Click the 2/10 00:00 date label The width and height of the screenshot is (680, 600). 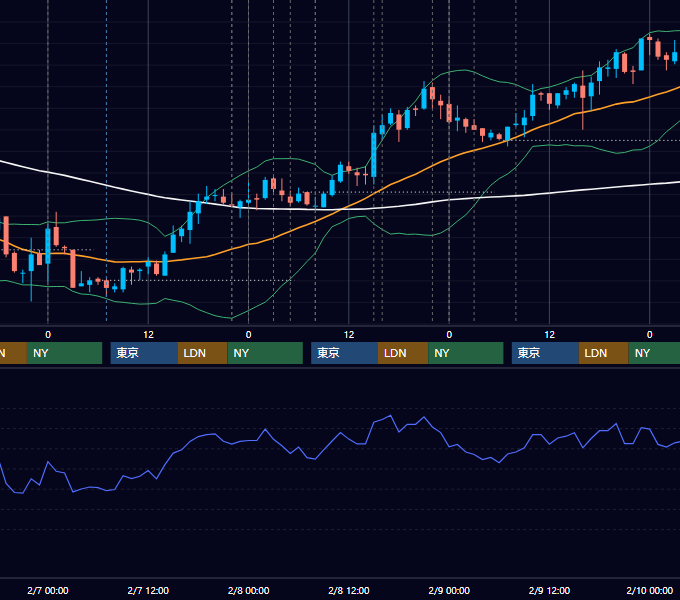click(x=649, y=590)
